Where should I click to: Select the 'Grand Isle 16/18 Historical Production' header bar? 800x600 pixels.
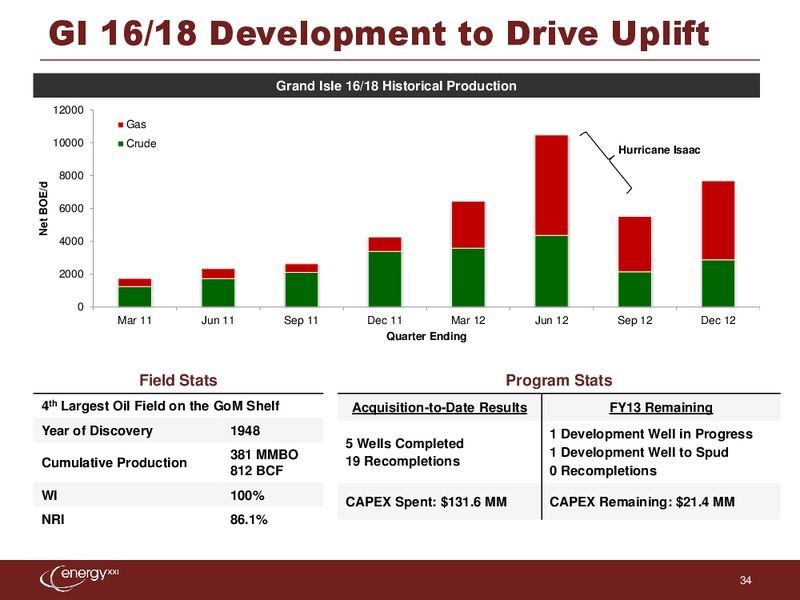(x=396, y=85)
